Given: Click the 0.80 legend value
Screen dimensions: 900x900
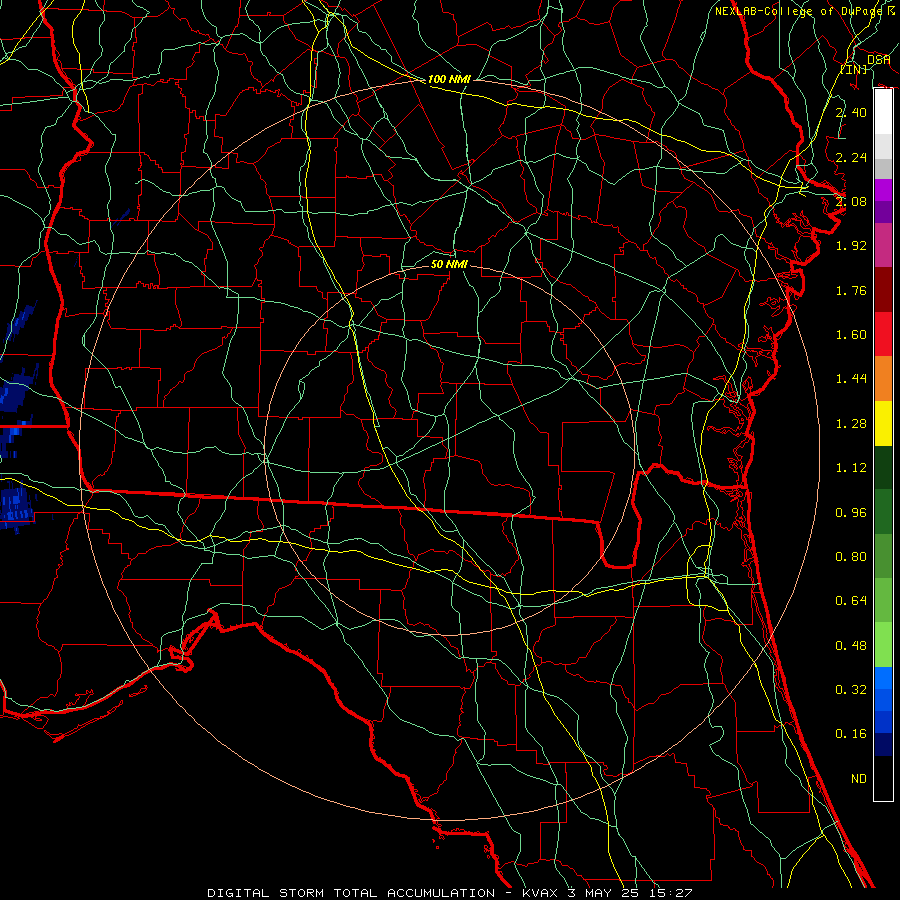Looking at the screenshot, I should point(851,557).
